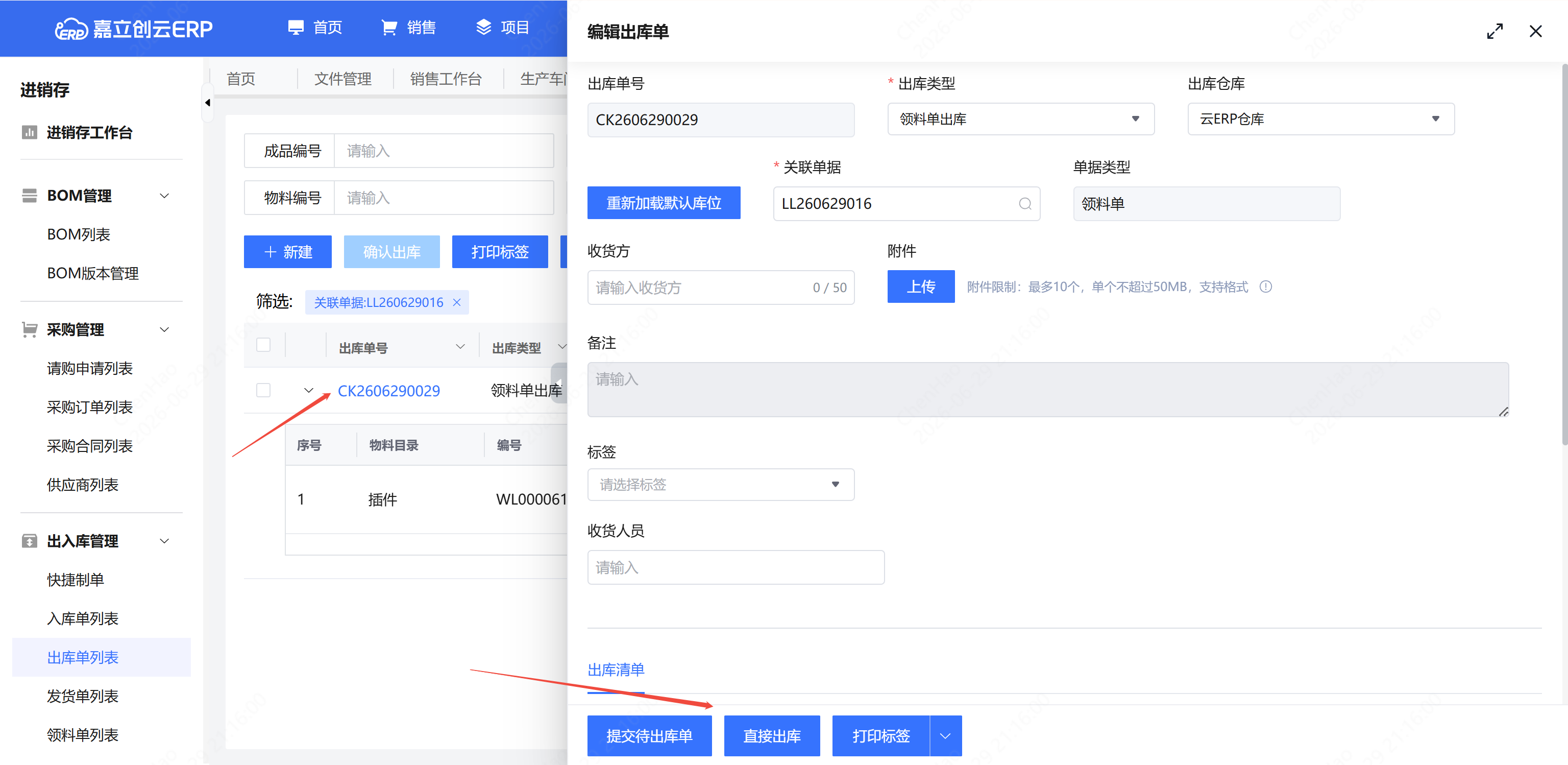The width and height of the screenshot is (1568, 765).
Task: Open the CK2606290029 outbound order link
Action: click(x=388, y=391)
